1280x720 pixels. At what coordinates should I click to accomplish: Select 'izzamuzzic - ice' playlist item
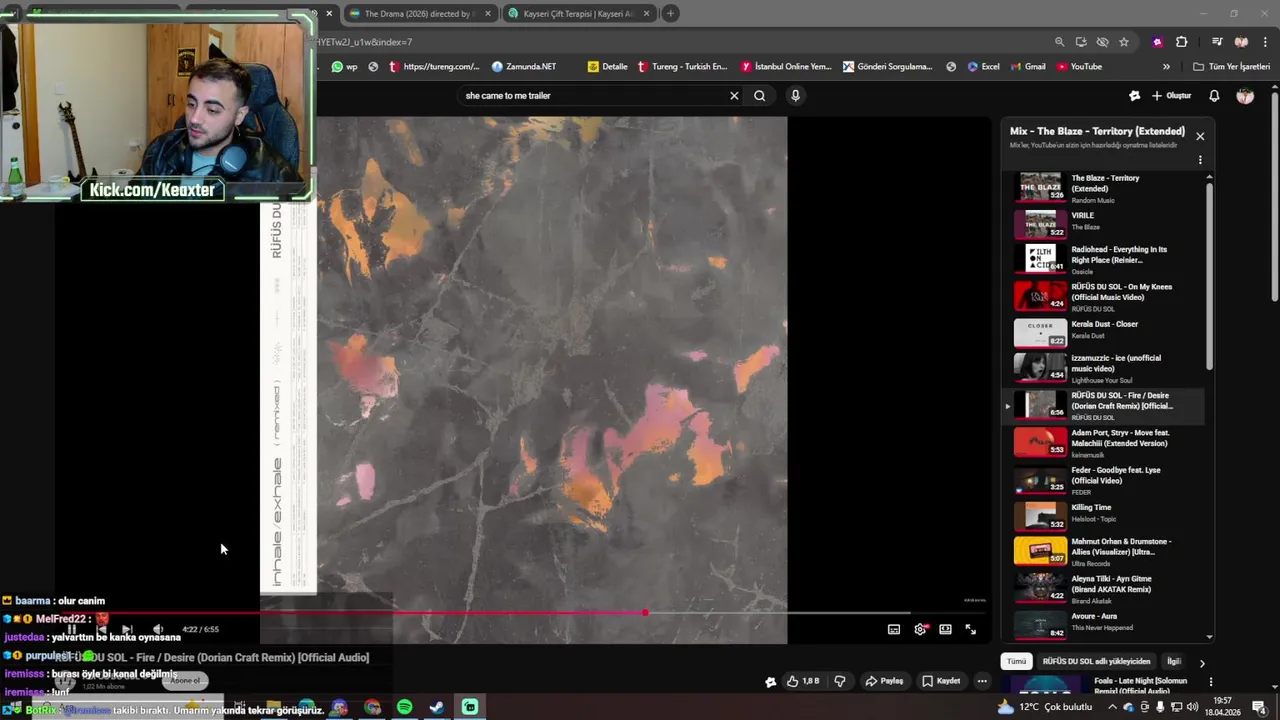[1107, 368]
